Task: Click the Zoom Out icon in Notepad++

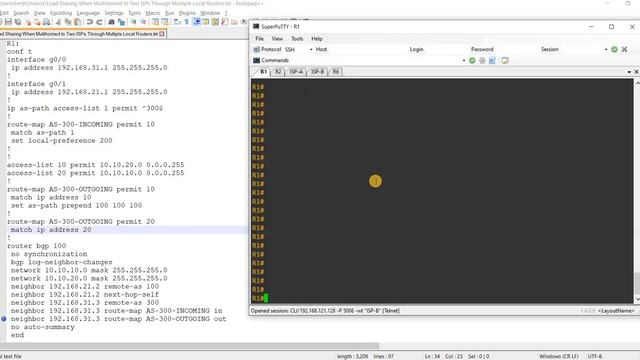Action: pos(143,22)
